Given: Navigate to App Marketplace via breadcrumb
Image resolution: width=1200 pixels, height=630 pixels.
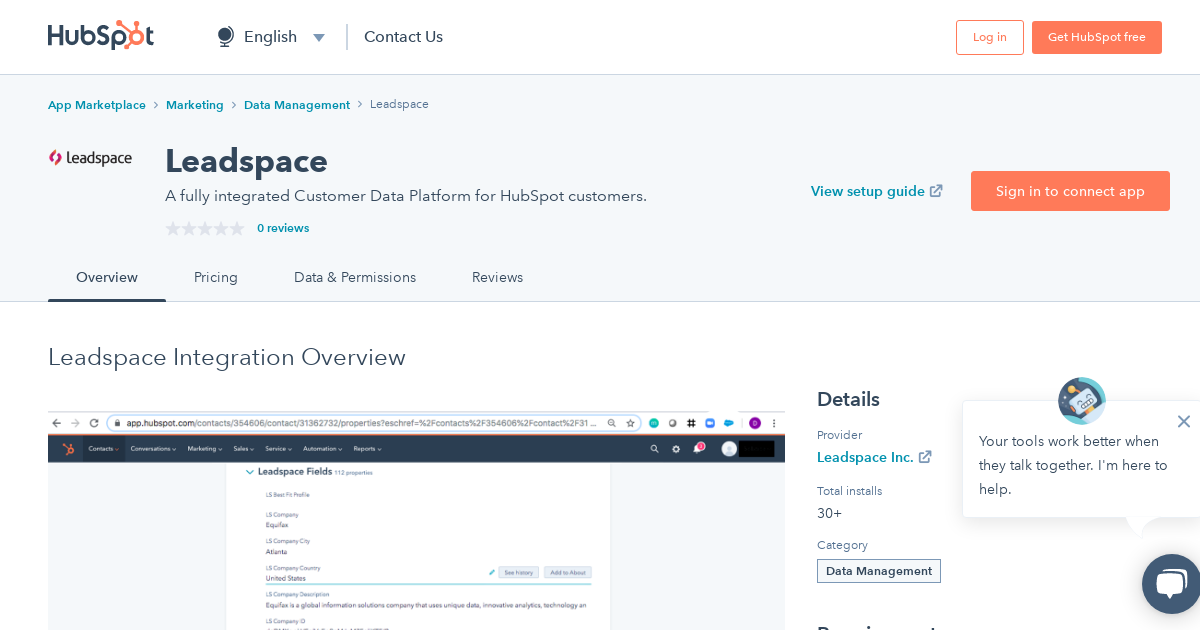Looking at the screenshot, I should (97, 104).
